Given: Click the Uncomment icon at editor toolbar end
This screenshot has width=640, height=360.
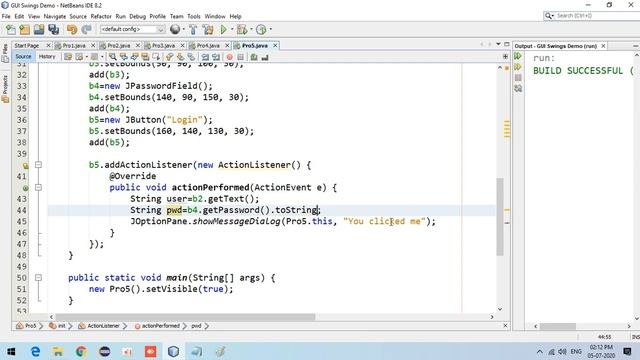Looking at the screenshot, I should pos(264,57).
